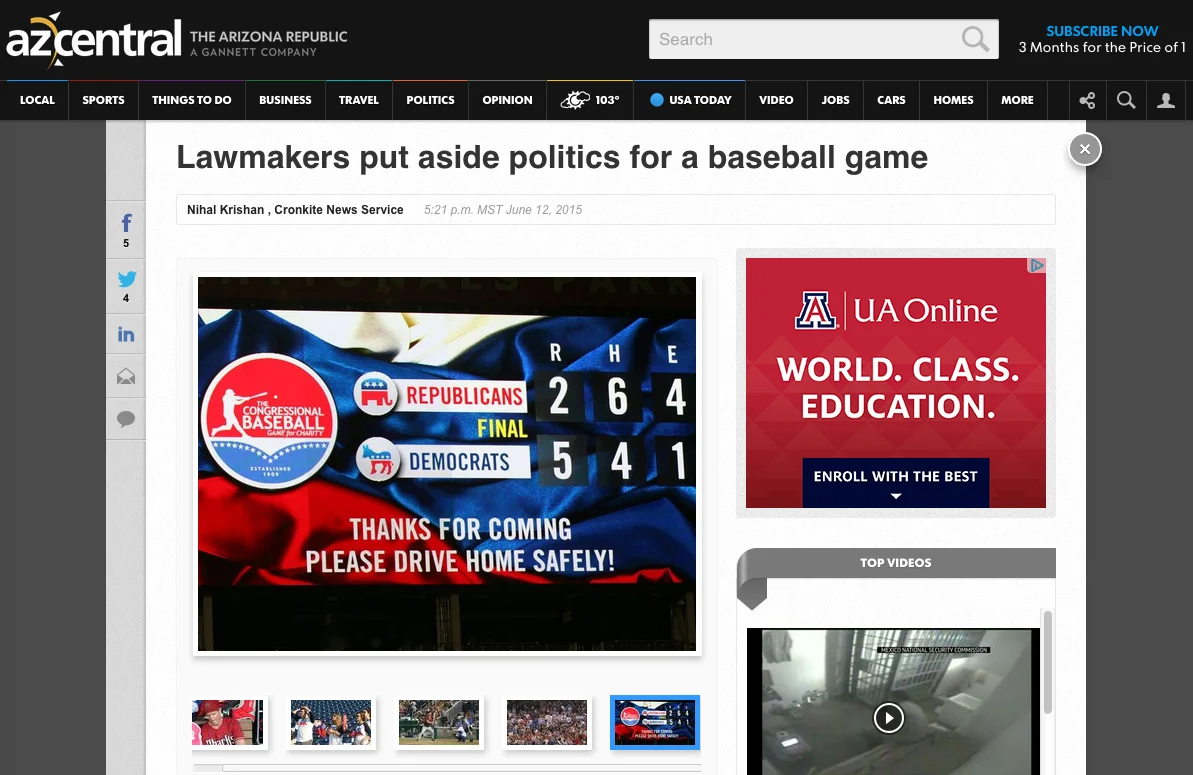This screenshot has height=775, width=1193.
Task: Open the SPORTS section
Action: coord(103,100)
